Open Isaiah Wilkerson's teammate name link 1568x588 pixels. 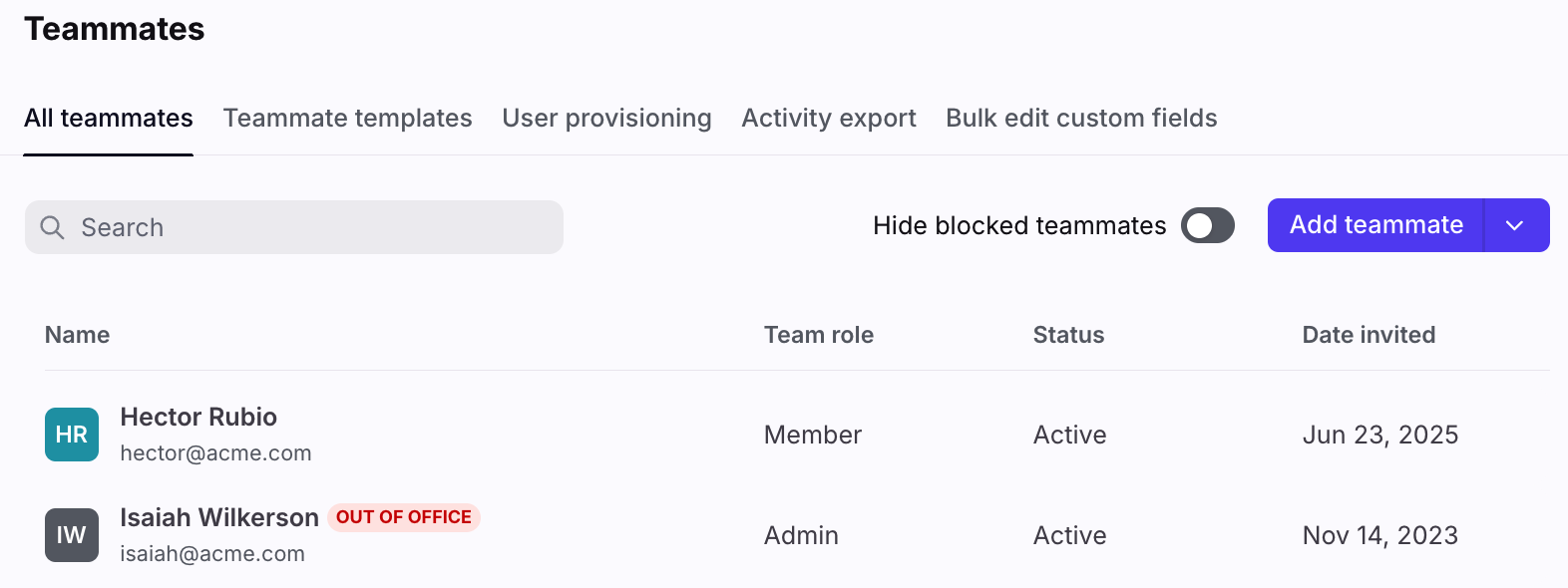[x=219, y=517]
